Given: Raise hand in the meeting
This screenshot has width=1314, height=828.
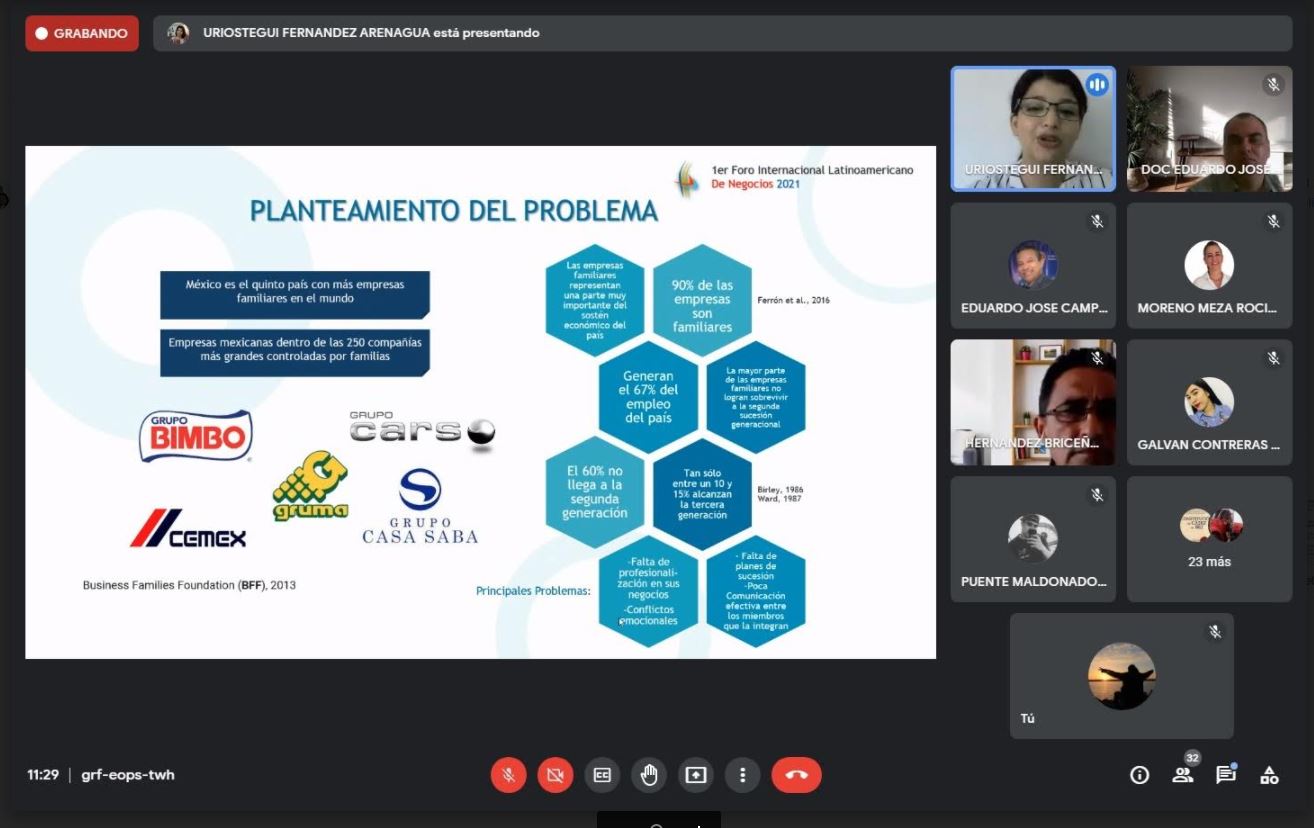Looking at the screenshot, I should pos(649,775).
